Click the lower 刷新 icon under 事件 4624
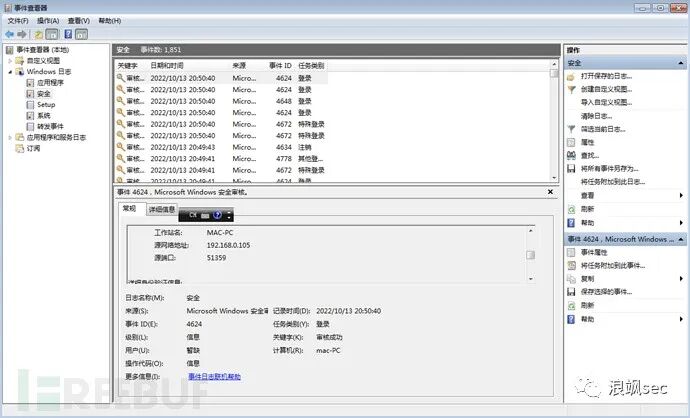The width and height of the screenshot is (690, 418). pos(571,305)
